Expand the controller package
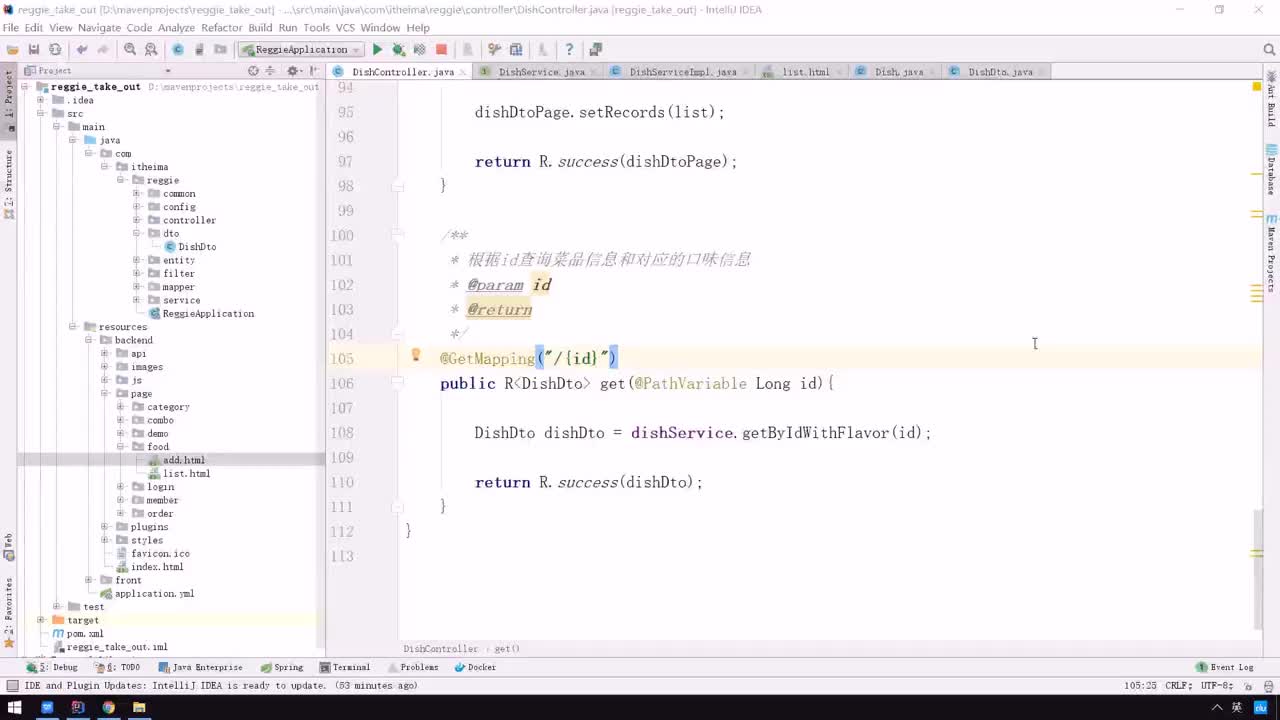The width and height of the screenshot is (1280, 720). click(x=137, y=220)
